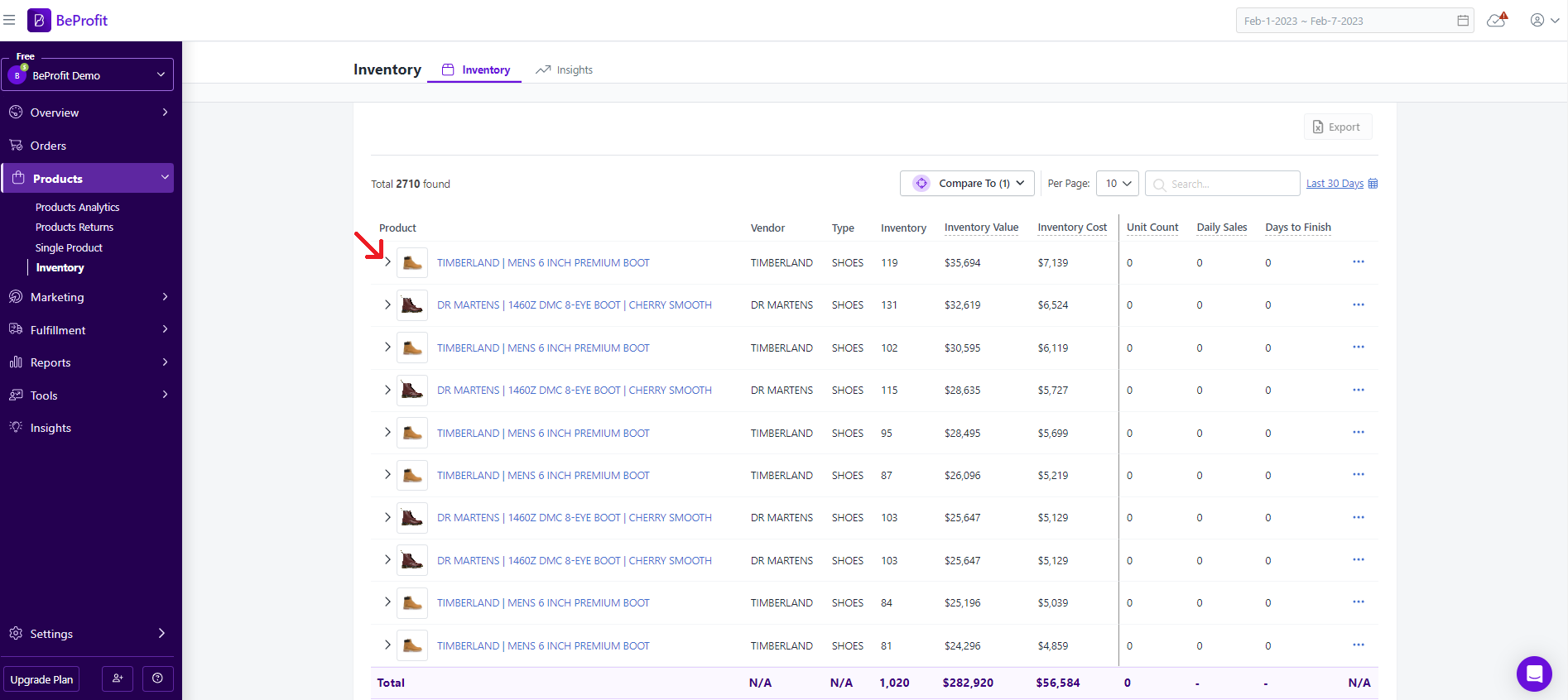This screenshot has width=1568, height=700.
Task: Click the Days to Finish column header
Action: [1298, 228]
